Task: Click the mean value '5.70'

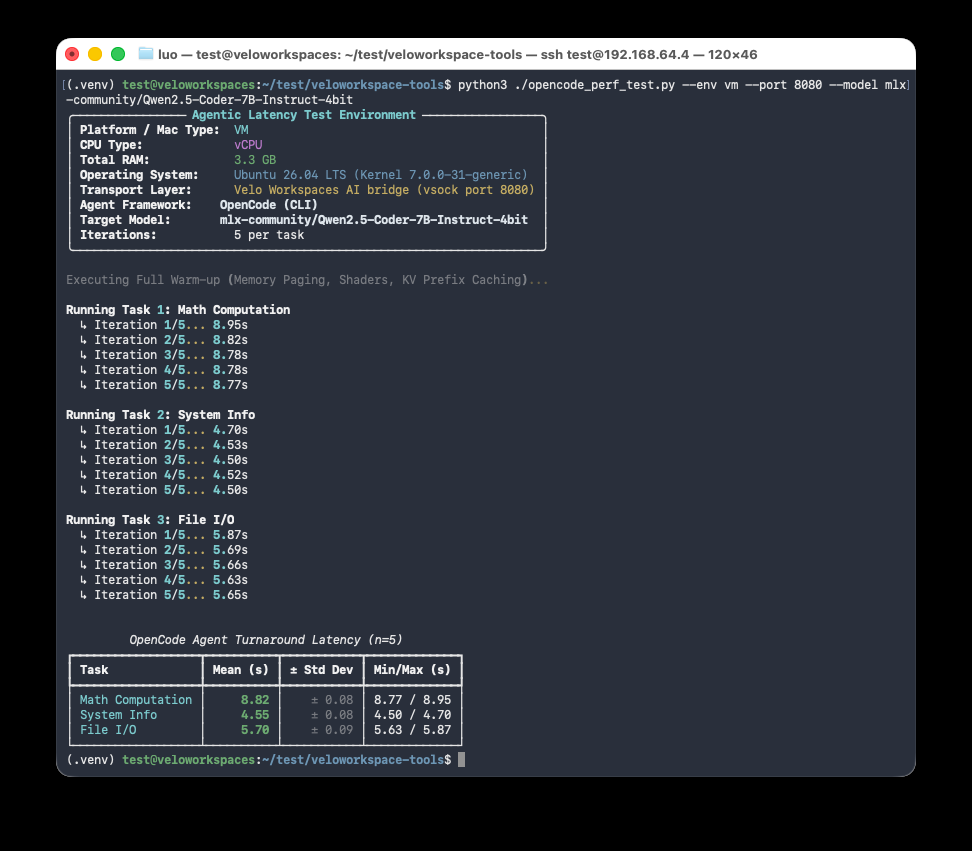Action: [255, 730]
